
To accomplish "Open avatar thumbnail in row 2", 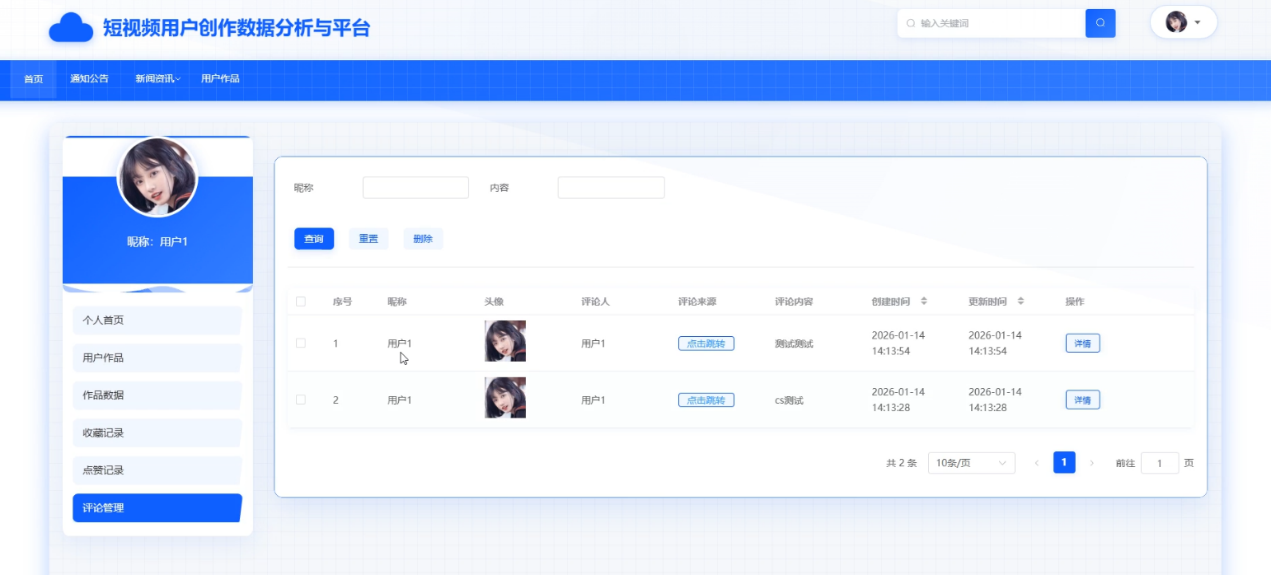I will 505,397.
